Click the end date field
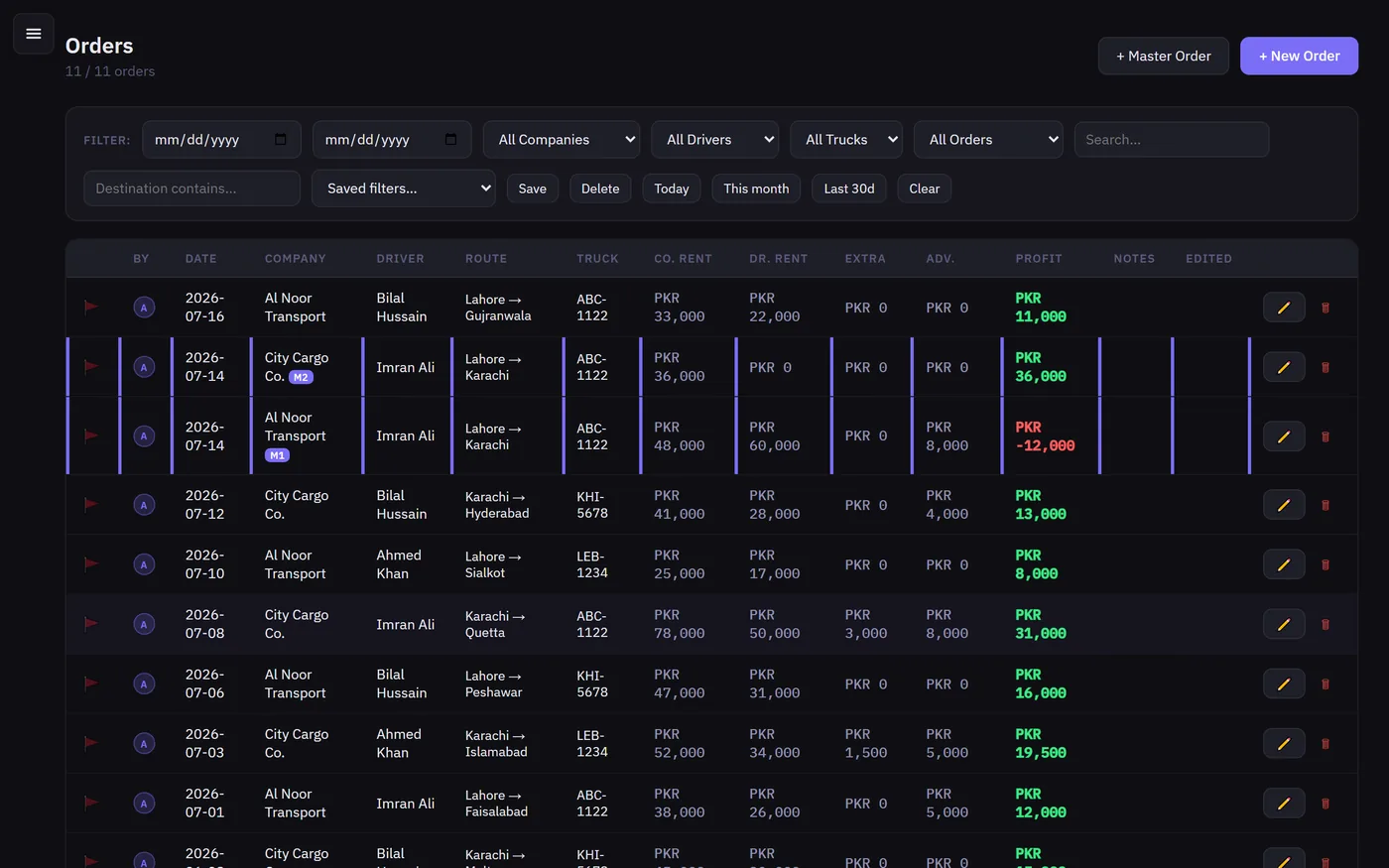 point(392,140)
